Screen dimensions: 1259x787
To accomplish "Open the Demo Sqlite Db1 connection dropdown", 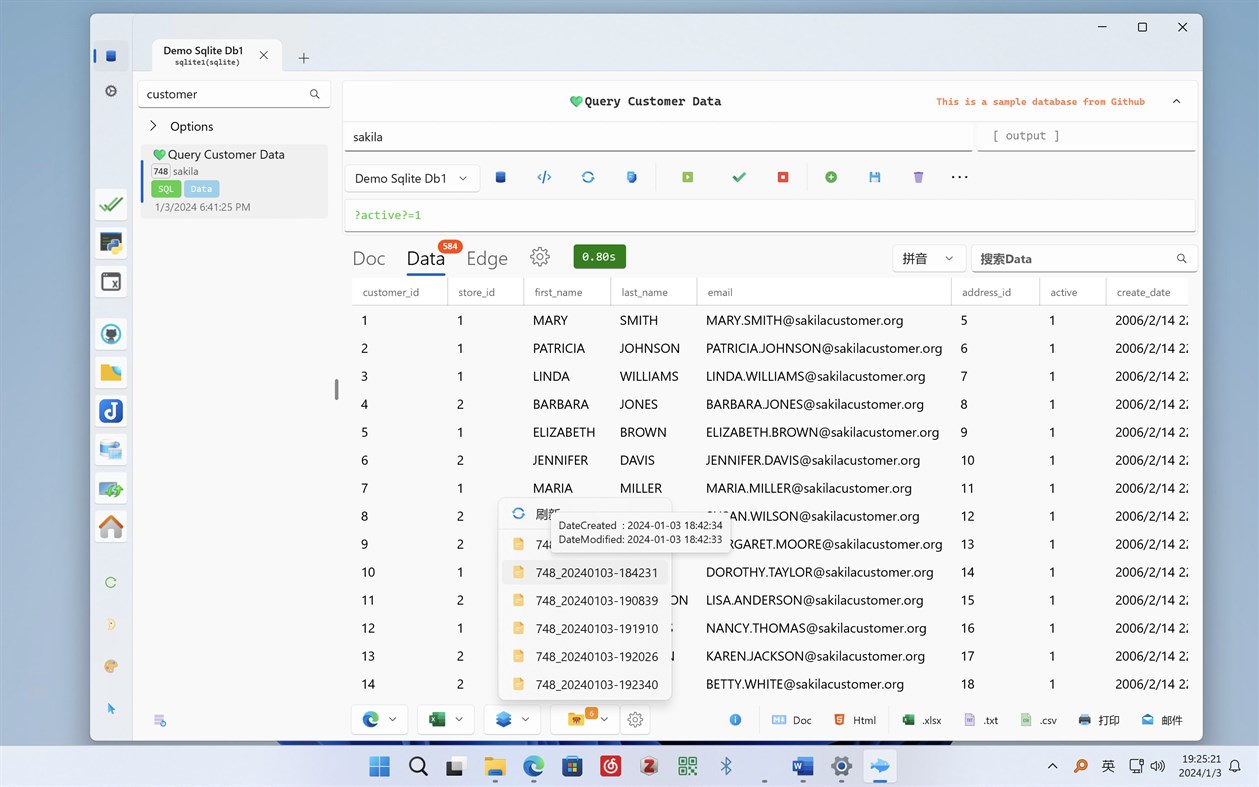I will point(411,178).
